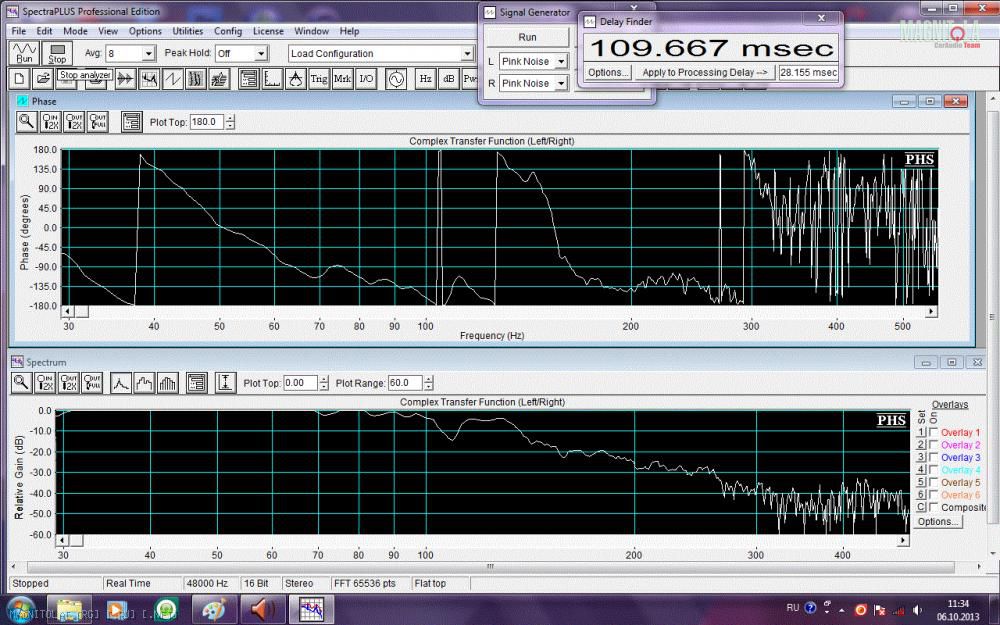Open the Spectrogram view icon

(196, 79)
